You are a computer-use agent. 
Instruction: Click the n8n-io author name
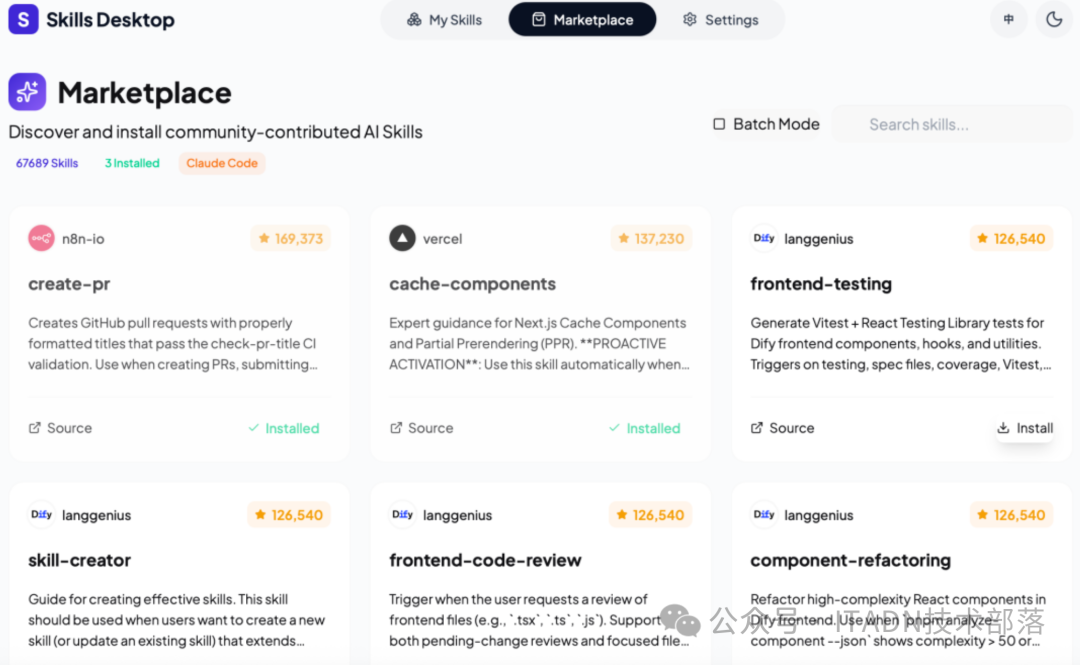pos(83,238)
